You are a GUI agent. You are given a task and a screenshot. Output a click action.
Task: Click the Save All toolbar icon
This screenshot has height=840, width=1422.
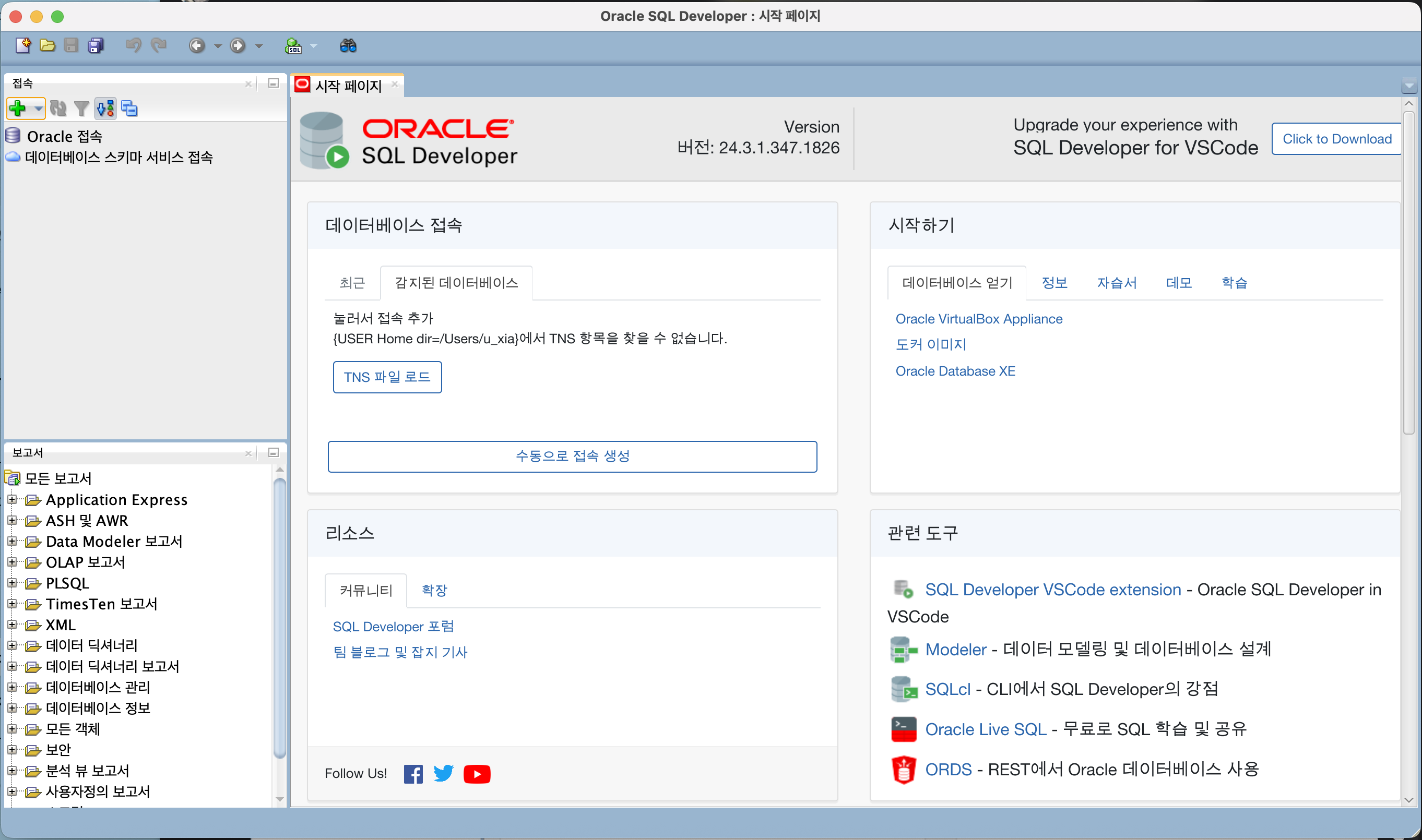click(96, 45)
